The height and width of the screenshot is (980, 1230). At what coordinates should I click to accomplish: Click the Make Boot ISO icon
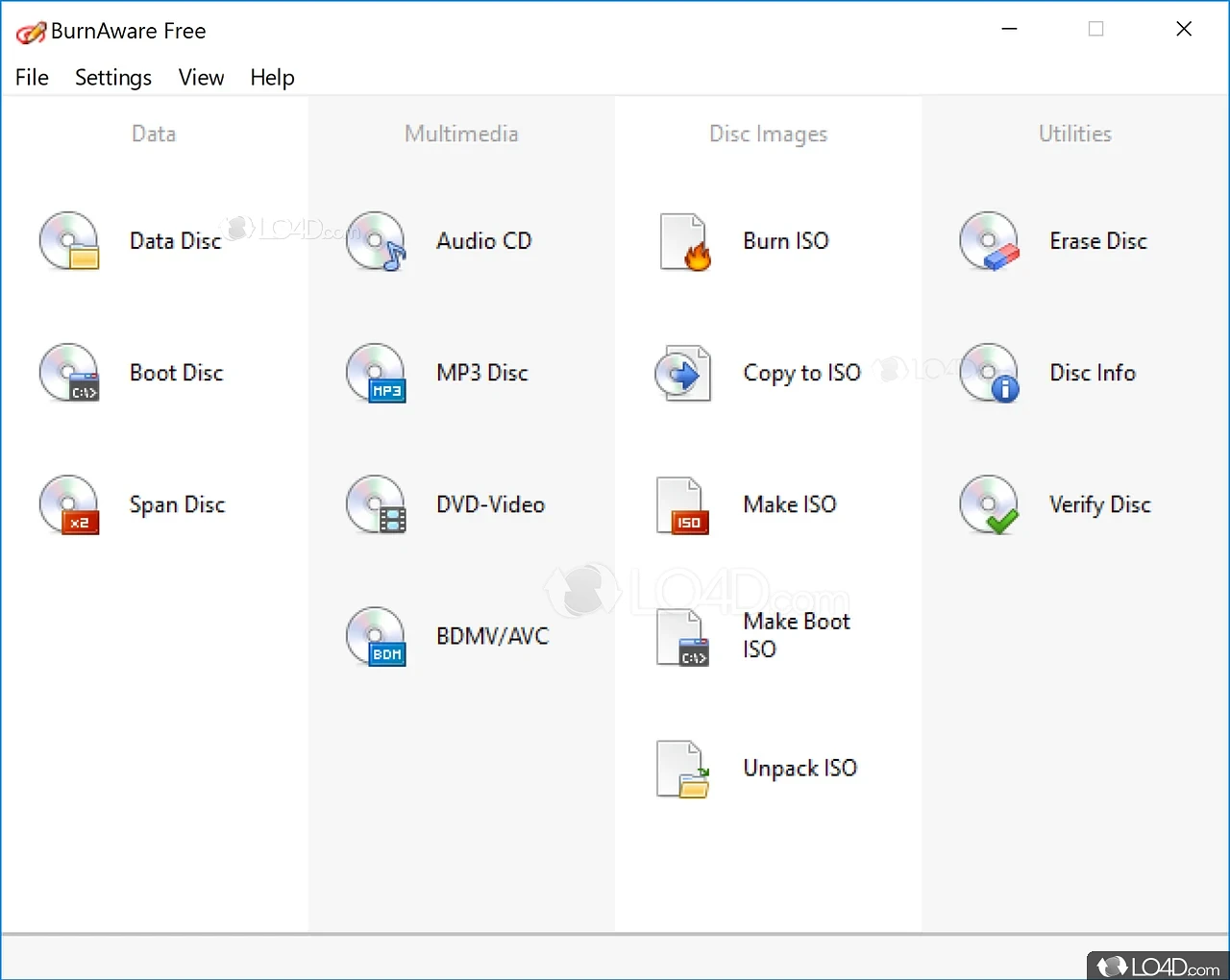[682, 637]
